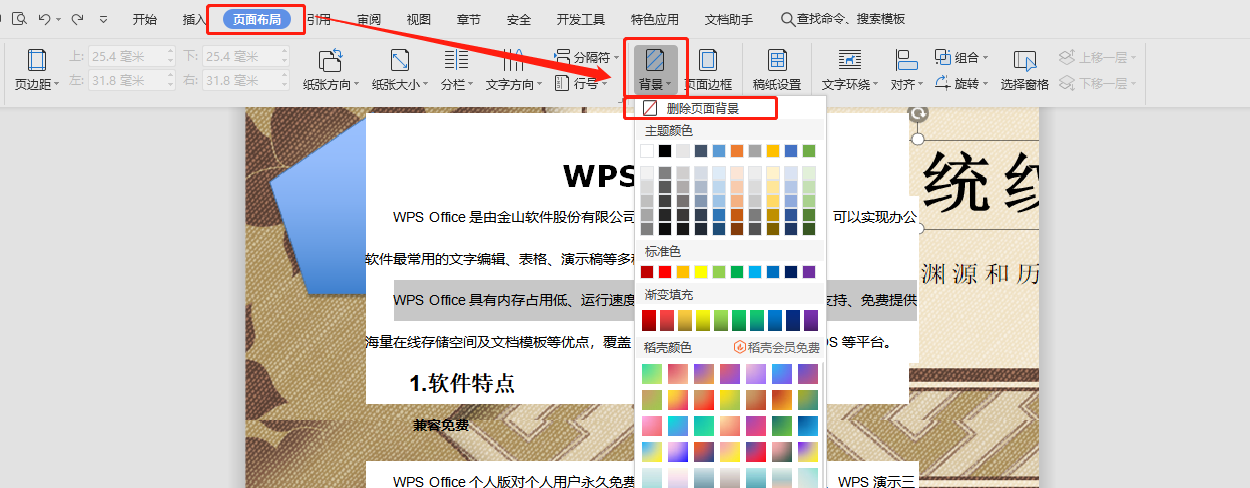1250x488 pixels.
Task: Expand the 文字方向 dropdown arrow
Action: [539, 85]
